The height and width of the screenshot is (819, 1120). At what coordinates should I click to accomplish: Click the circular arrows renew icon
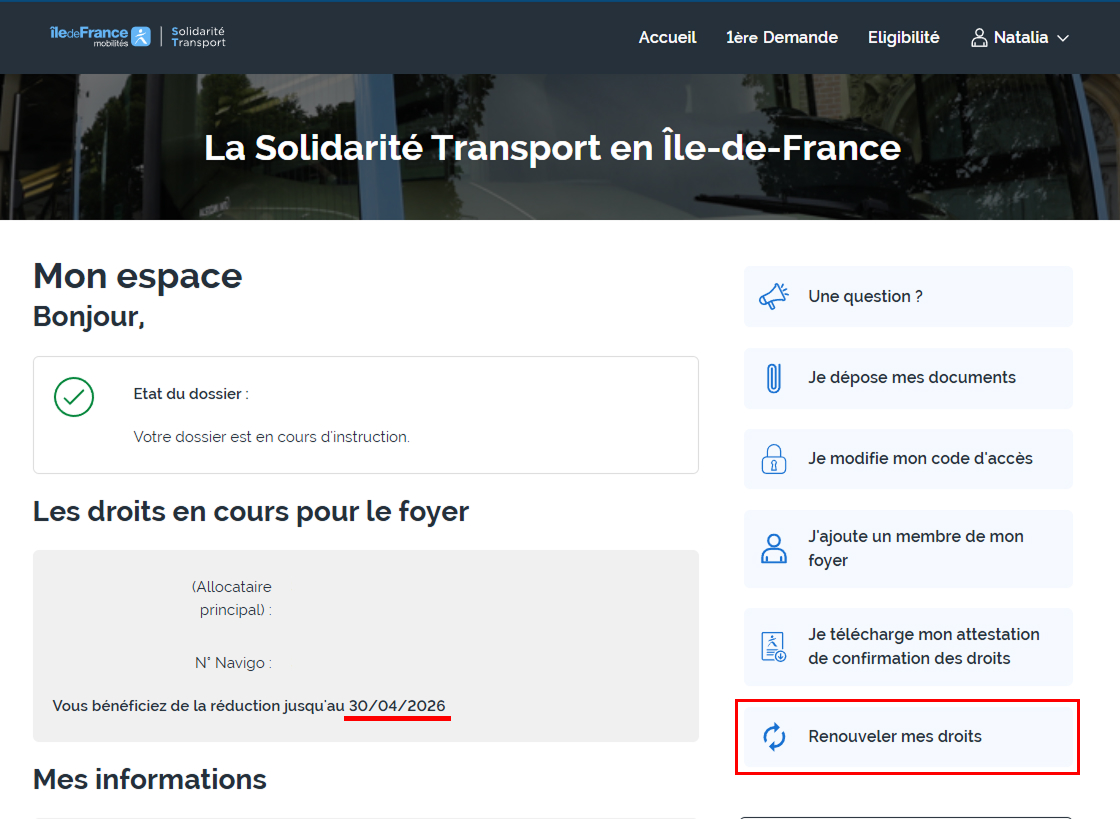[774, 737]
